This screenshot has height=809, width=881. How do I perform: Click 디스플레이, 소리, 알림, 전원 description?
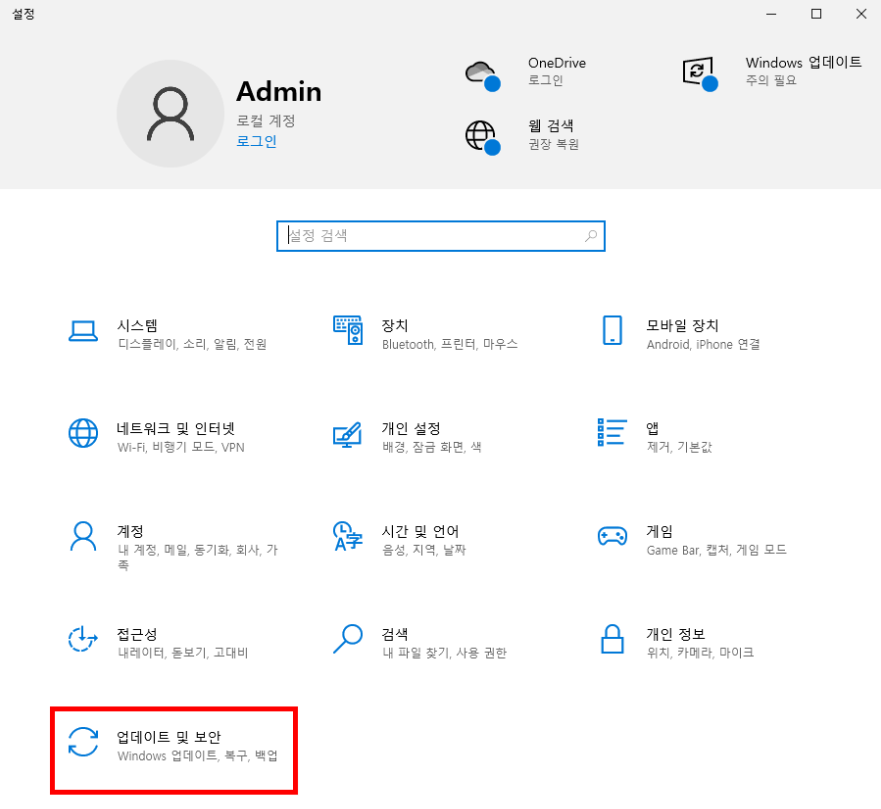(x=192, y=344)
